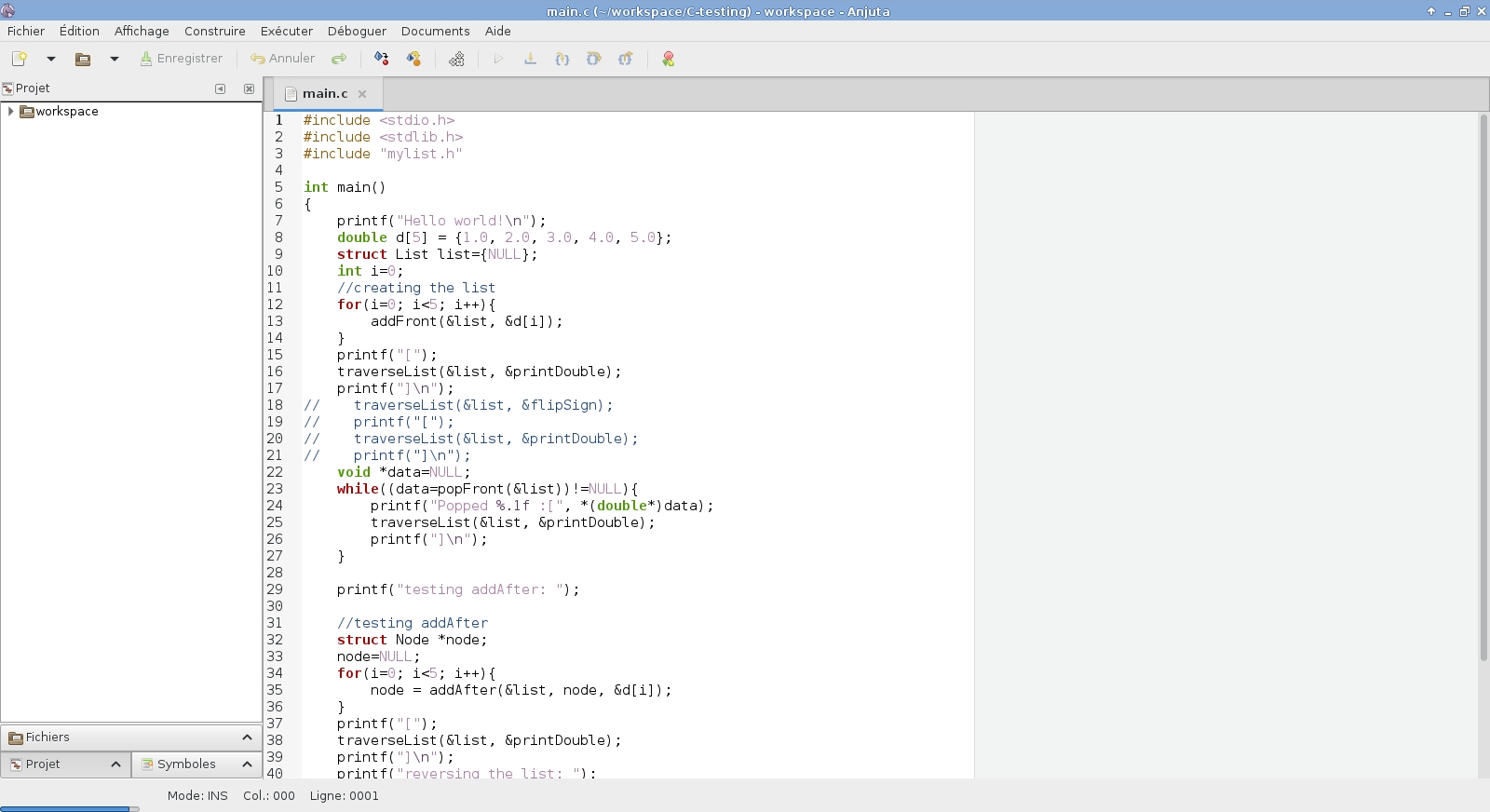The width and height of the screenshot is (1490, 812).
Task: Click the '//creating the list' comment
Action: (416, 288)
